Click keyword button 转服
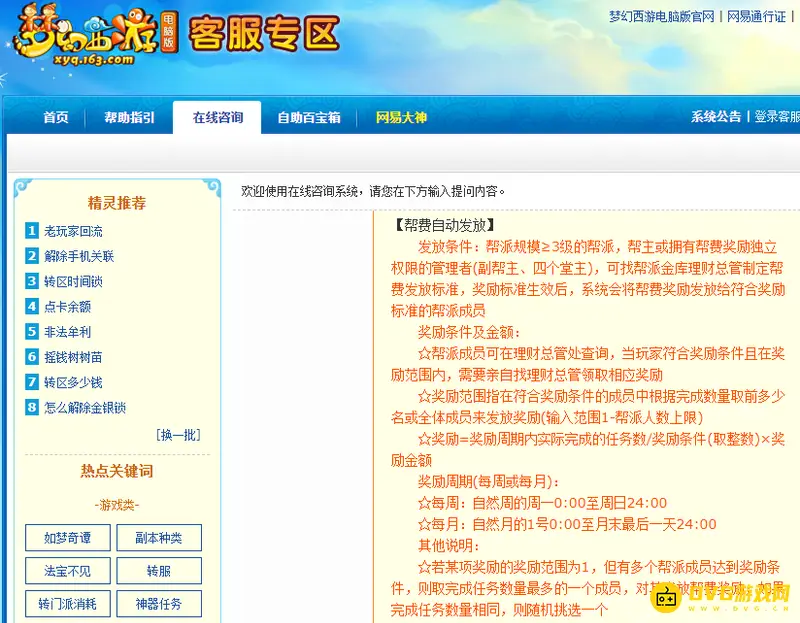Screen dimensions: 800x623 pyautogui.click(x=159, y=570)
